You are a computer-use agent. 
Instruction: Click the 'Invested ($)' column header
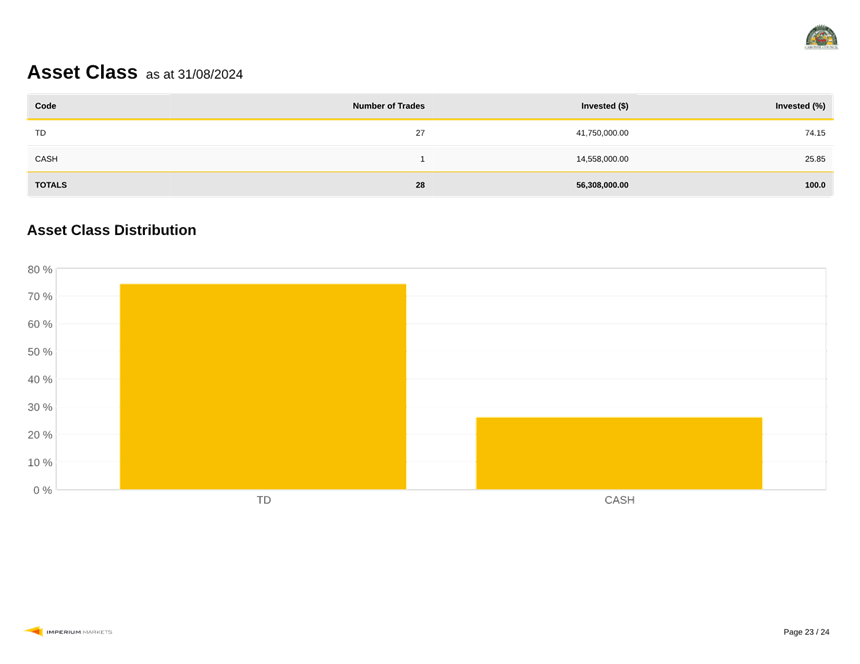tap(605, 106)
